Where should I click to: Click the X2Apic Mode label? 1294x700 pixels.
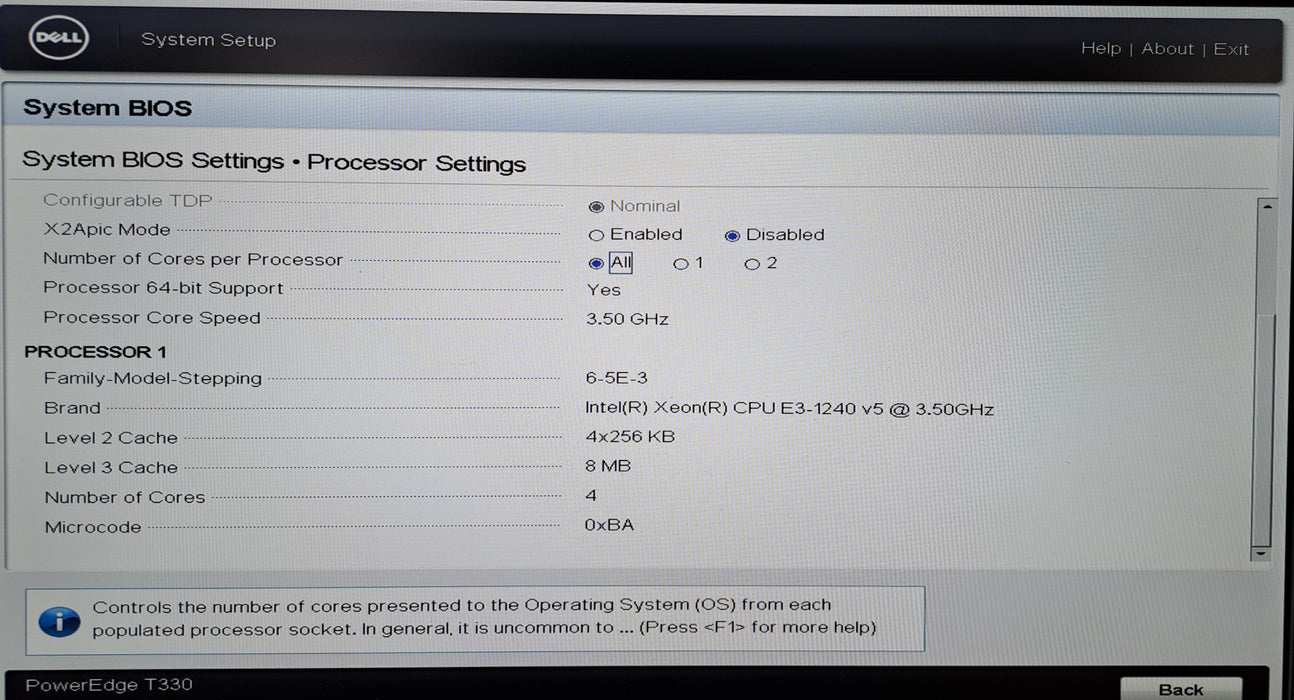coord(106,230)
